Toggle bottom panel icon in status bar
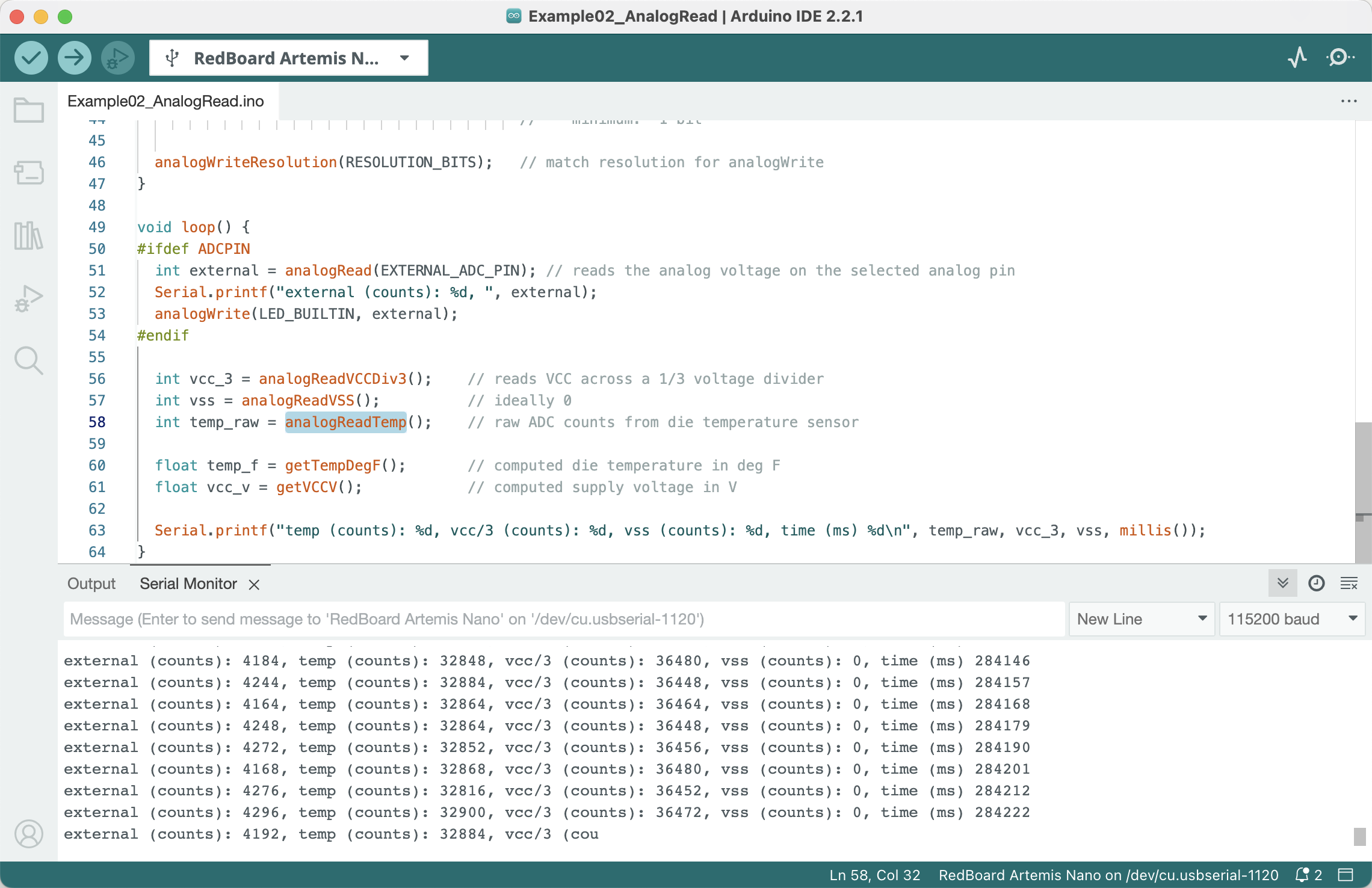The height and width of the screenshot is (888, 1372). coord(1346,875)
